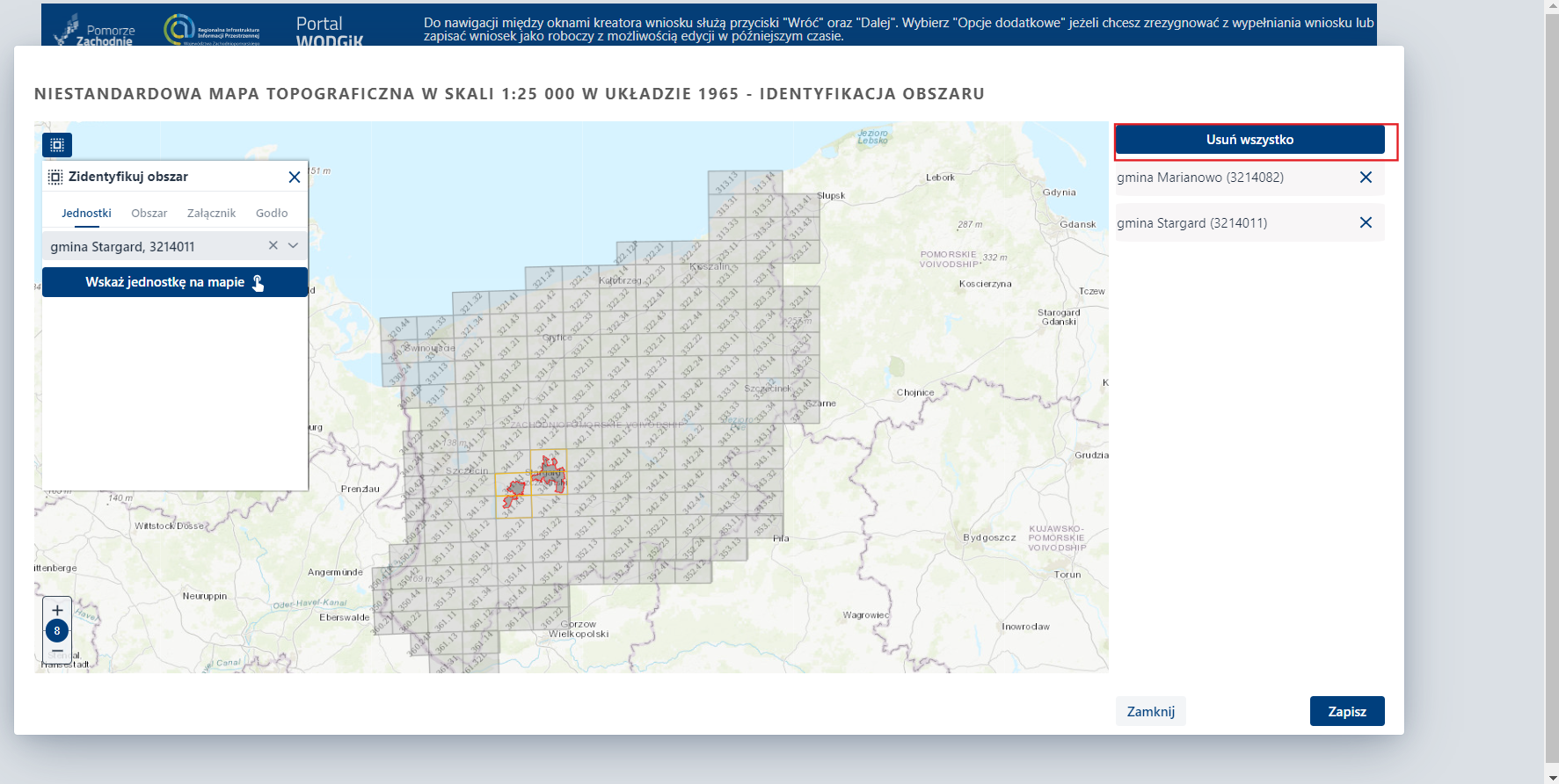Open the Obszar tab
Screen dimensions: 1559x784
149,214
